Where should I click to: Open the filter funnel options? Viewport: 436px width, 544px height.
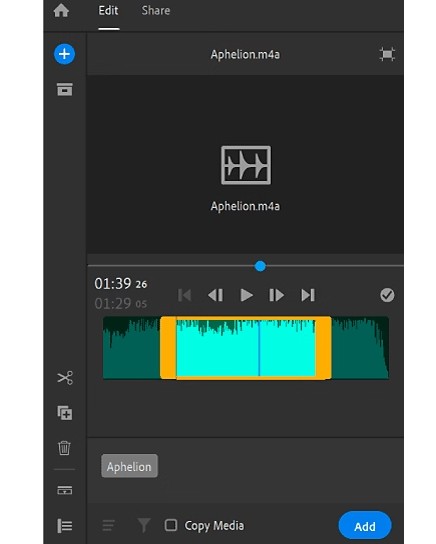pyautogui.click(x=144, y=525)
